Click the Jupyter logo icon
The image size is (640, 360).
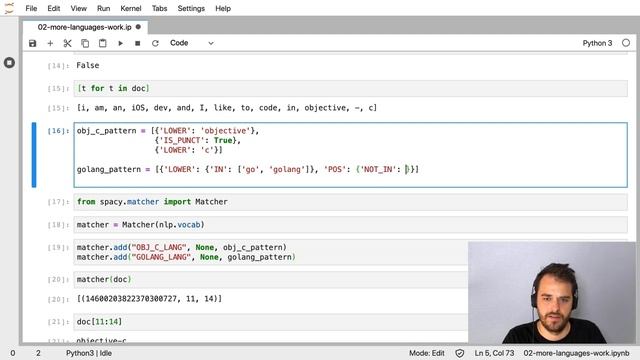pos(9,8)
